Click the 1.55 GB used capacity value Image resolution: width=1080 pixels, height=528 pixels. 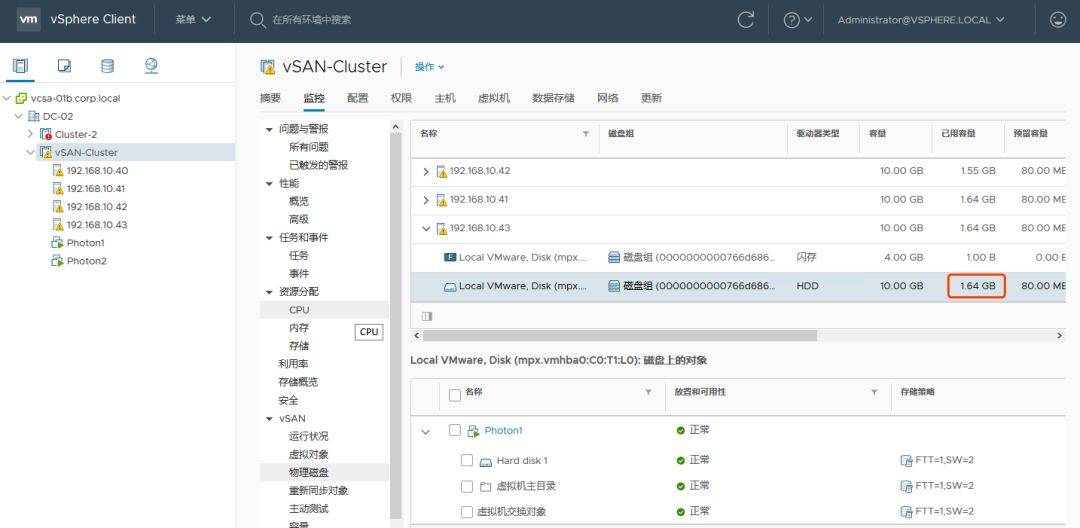977,171
